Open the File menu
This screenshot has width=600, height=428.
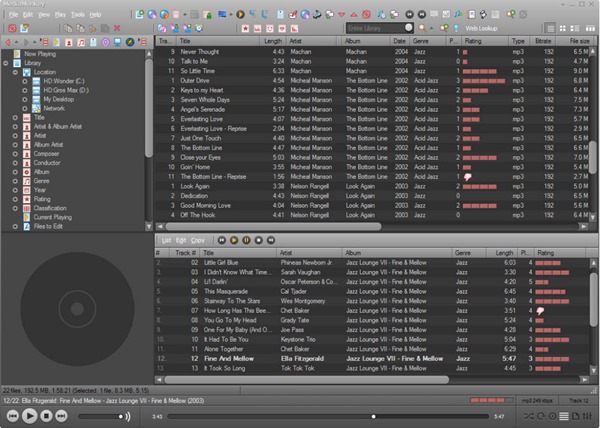click(x=13, y=15)
